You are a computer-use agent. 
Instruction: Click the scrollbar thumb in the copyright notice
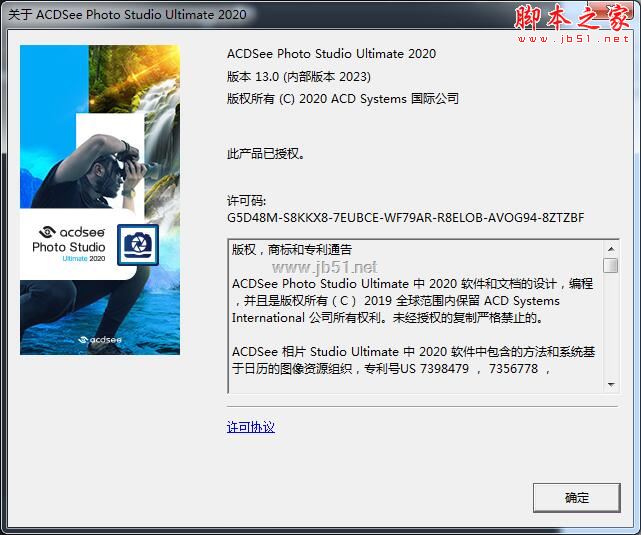[x=611, y=266]
